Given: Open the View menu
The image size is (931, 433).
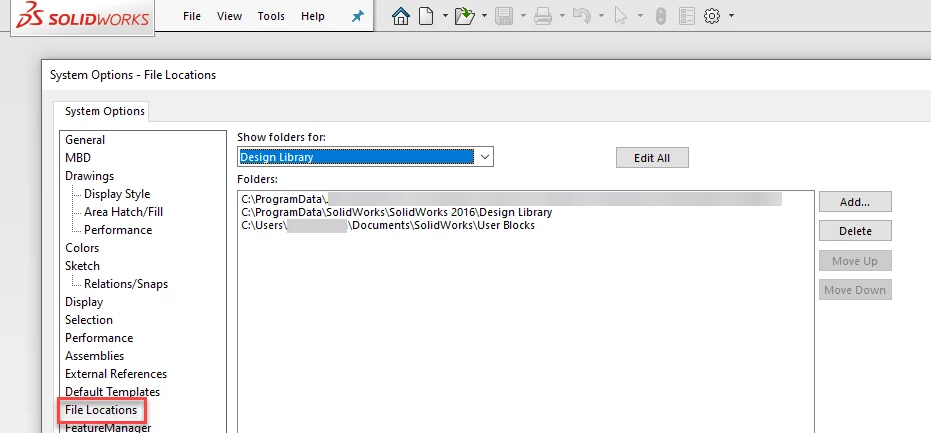Looking at the screenshot, I should (229, 16).
